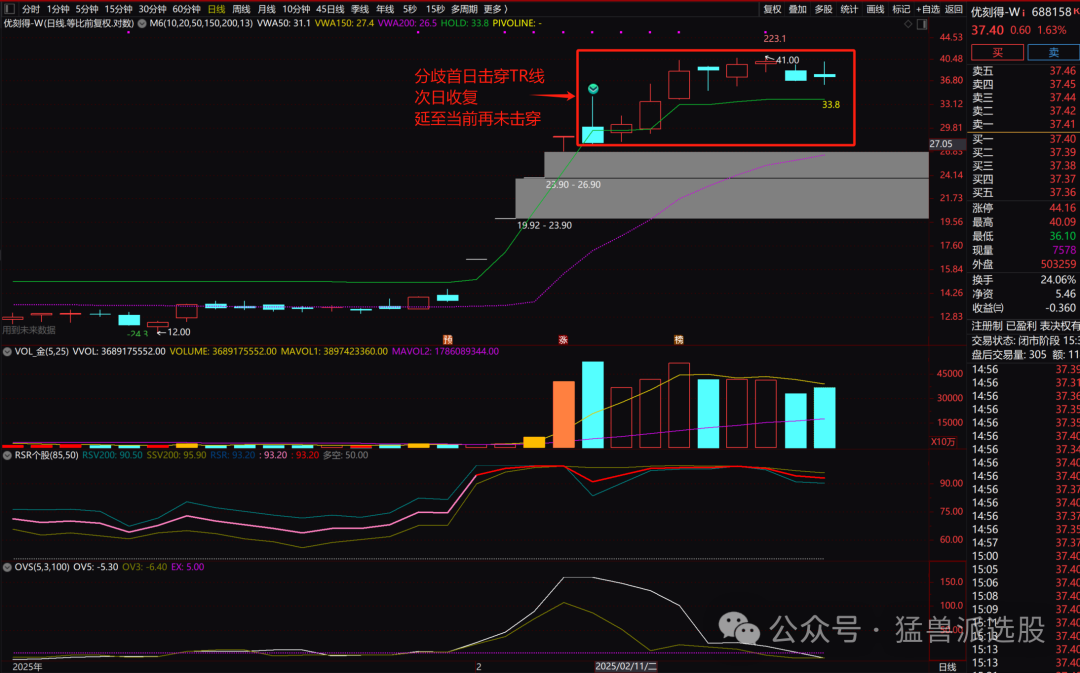Select the 5分钟 period tab
The image size is (1080, 673).
point(87,9)
